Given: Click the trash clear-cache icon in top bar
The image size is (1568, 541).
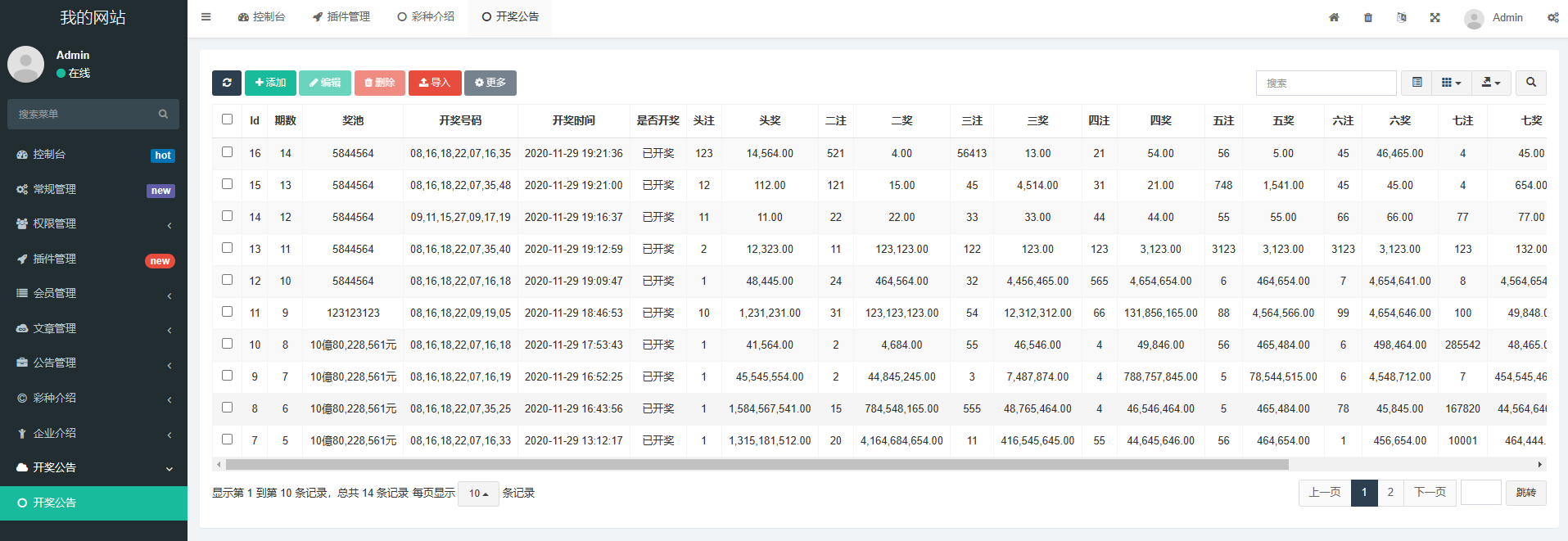Looking at the screenshot, I should click(1368, 17).
